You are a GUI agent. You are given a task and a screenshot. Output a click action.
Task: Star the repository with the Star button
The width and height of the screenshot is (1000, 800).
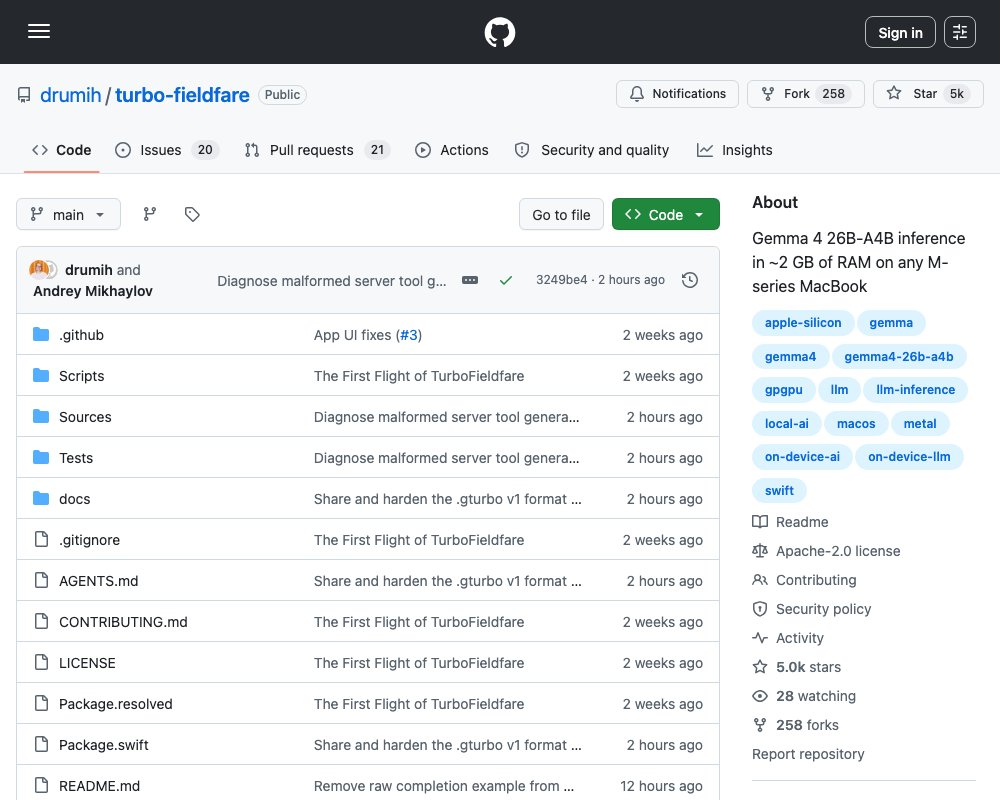click(928, 94)
